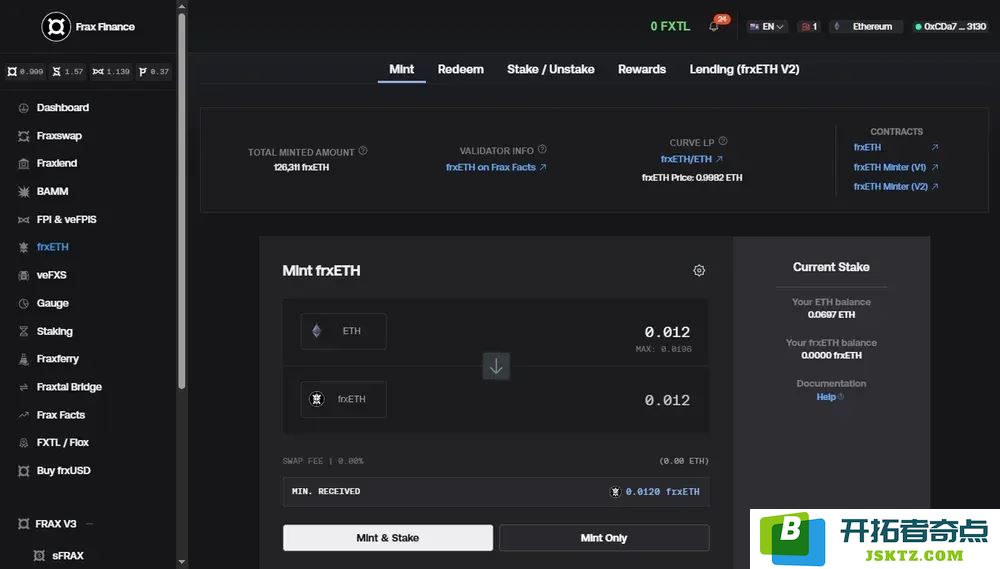1000x569 pixels.
Task: Click the Curve LP help icon
Action: [723, 141]
